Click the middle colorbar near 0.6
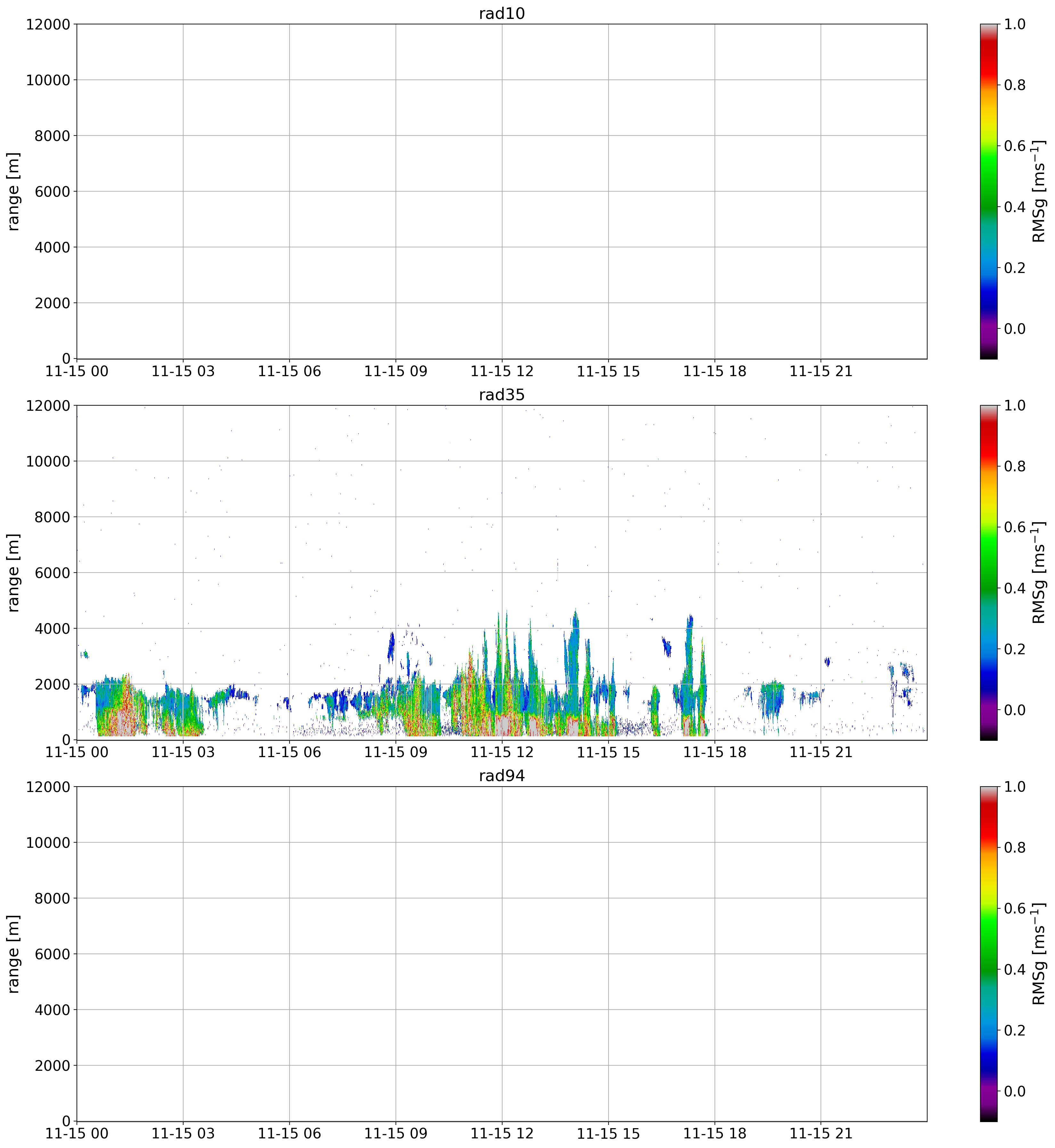1055x1148 pixels. [x=988, y=527]
